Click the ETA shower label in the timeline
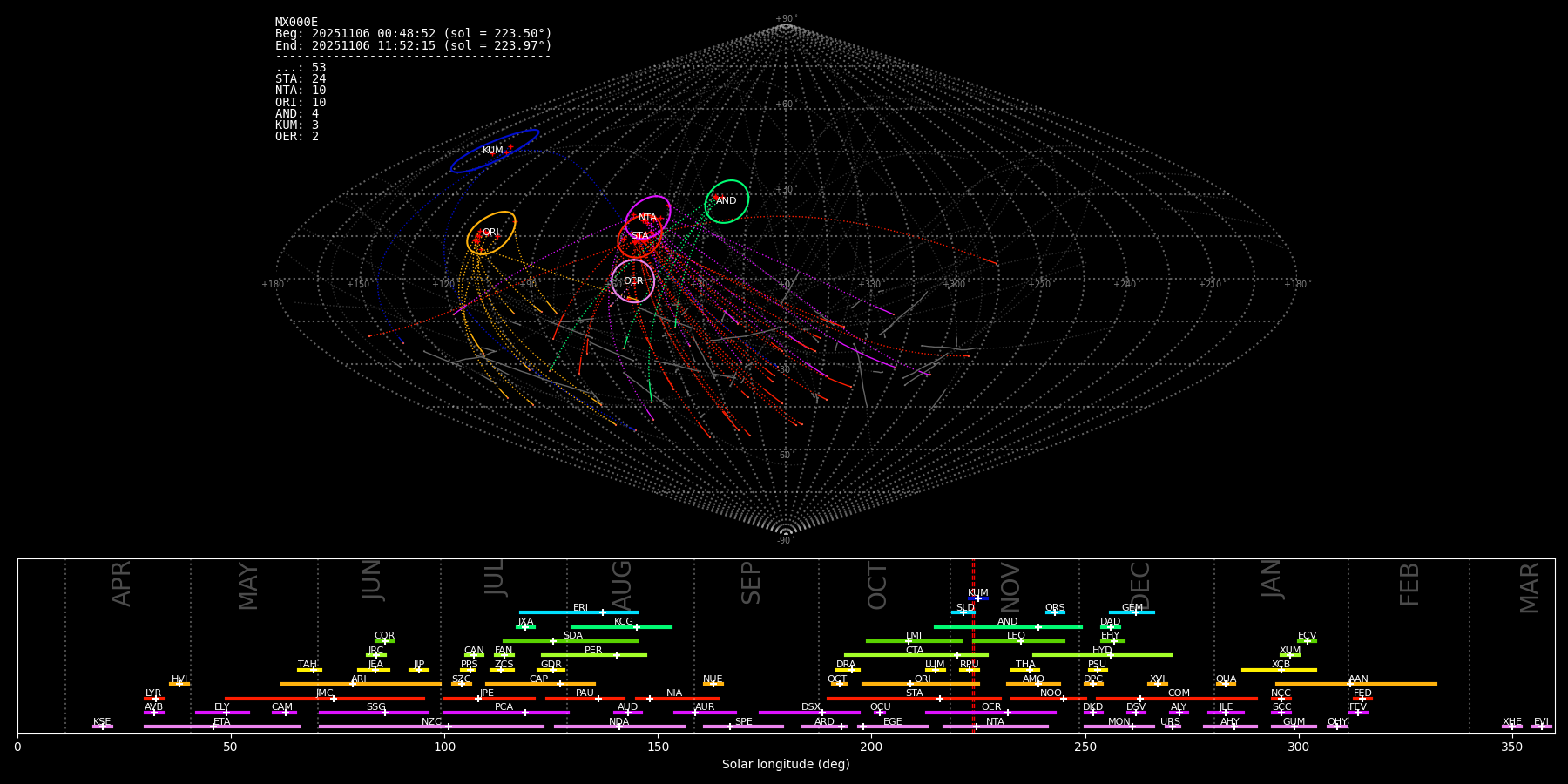The image size is (1568, 784). [x=222, y=722]
